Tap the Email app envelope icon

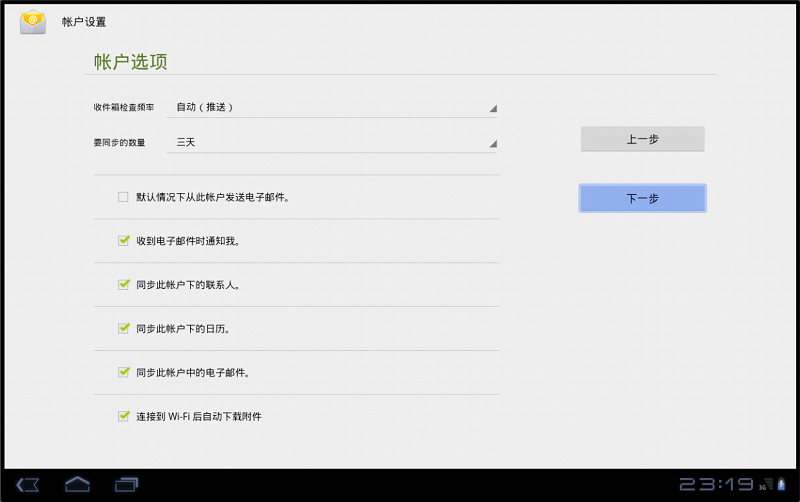[x=33, y=22]
